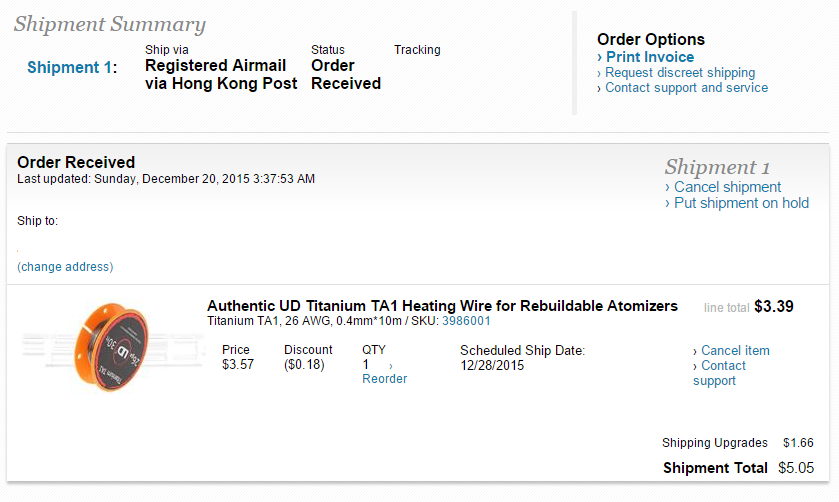This screenshot has width=839, height=502.
Task: Open the Authentic UD Titanium TA1 product title
Action: (442, 306)
